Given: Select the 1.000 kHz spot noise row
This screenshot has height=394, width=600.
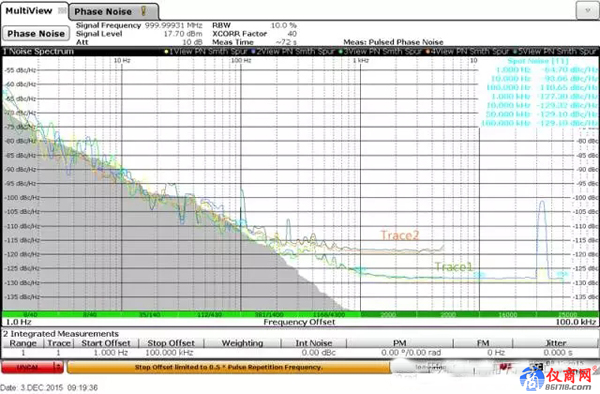Looking at the screenshot, I should [544, 96].
